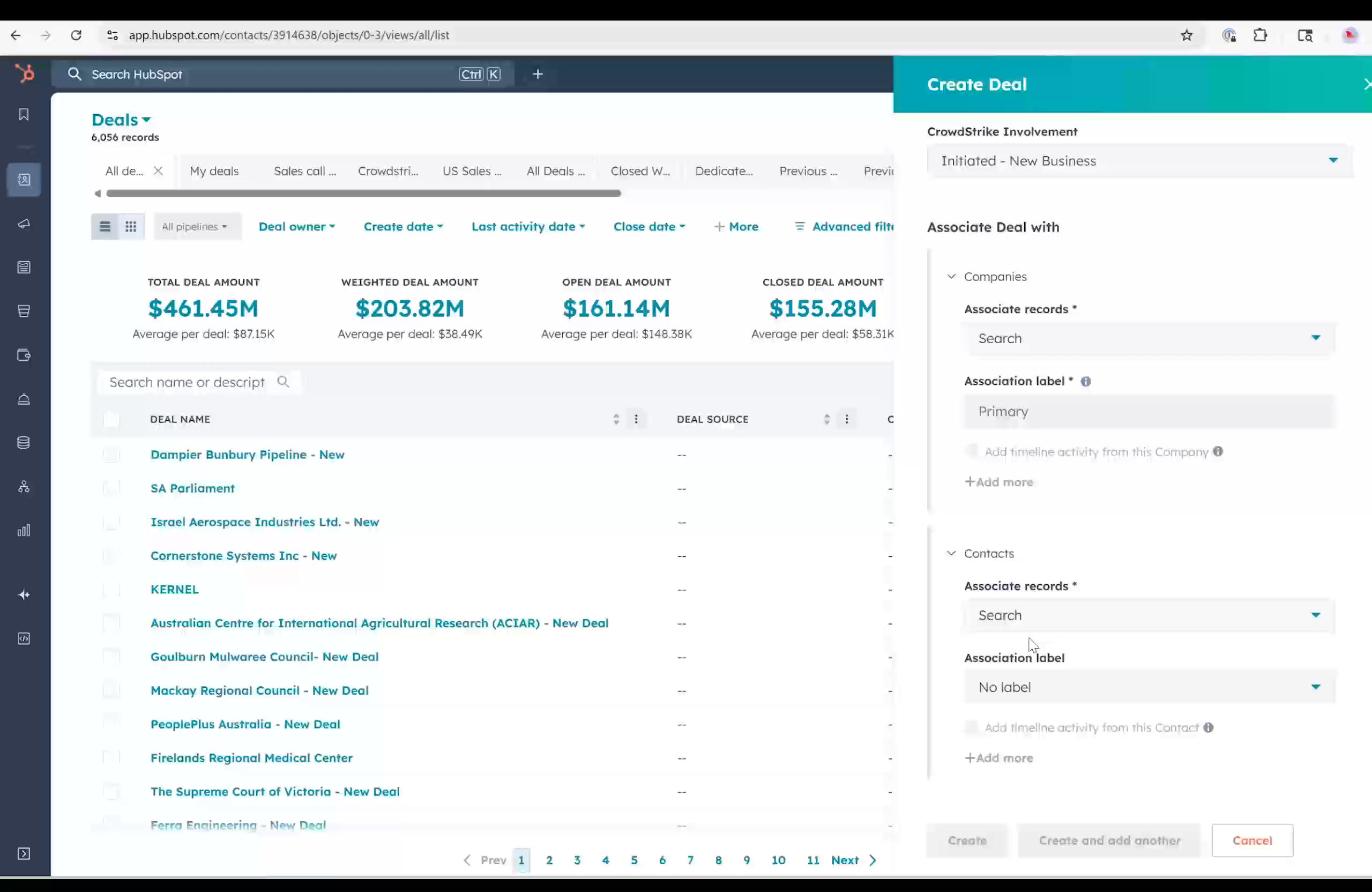Open the No label association dropdown
Viewport: 1372px width, 892px height.
1149,687
